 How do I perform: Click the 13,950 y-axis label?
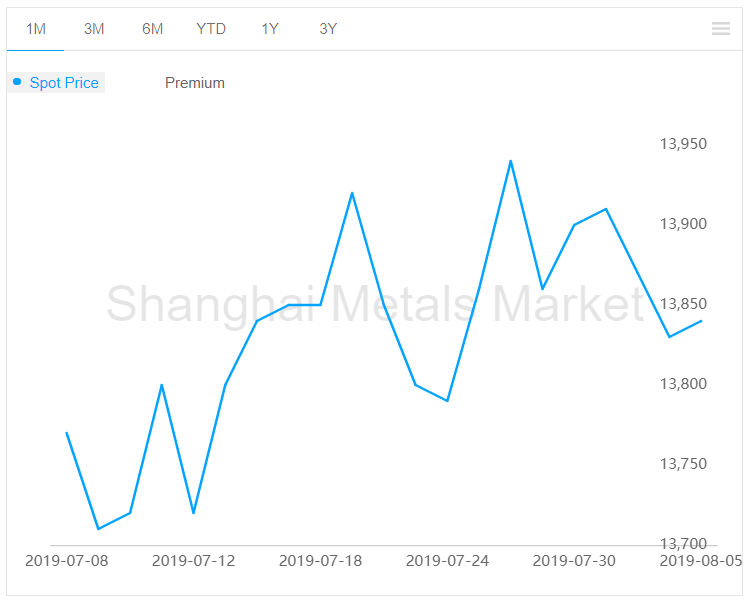pyautogui.click(x=683, y=144)
